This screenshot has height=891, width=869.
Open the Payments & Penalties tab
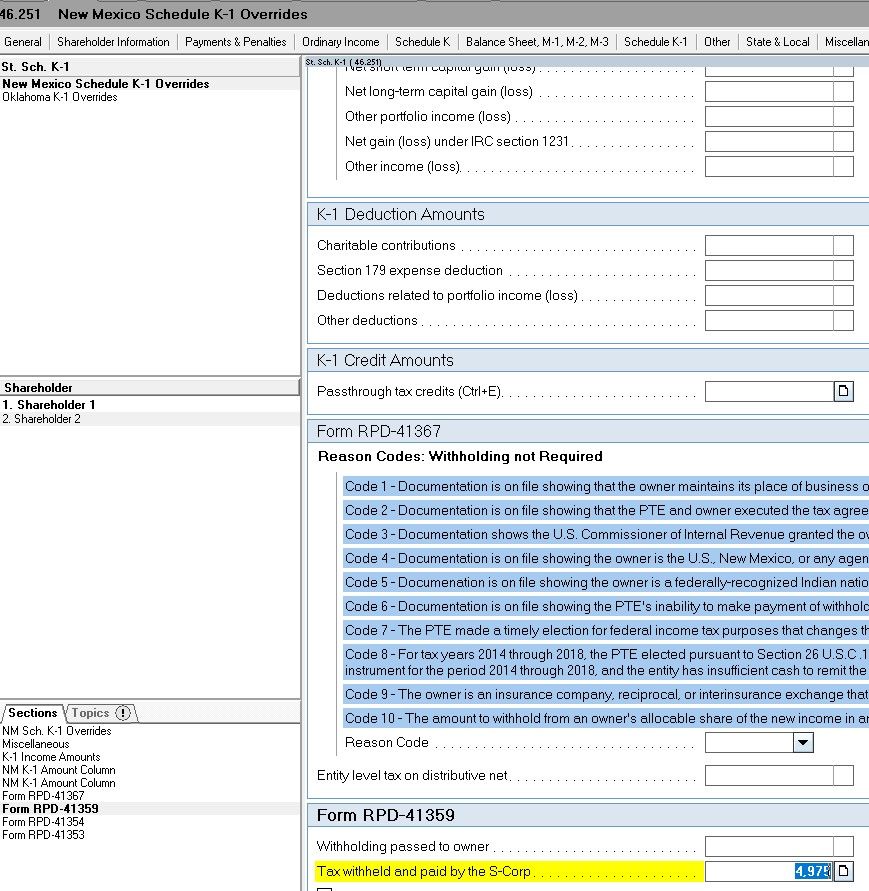coord(235,42)
